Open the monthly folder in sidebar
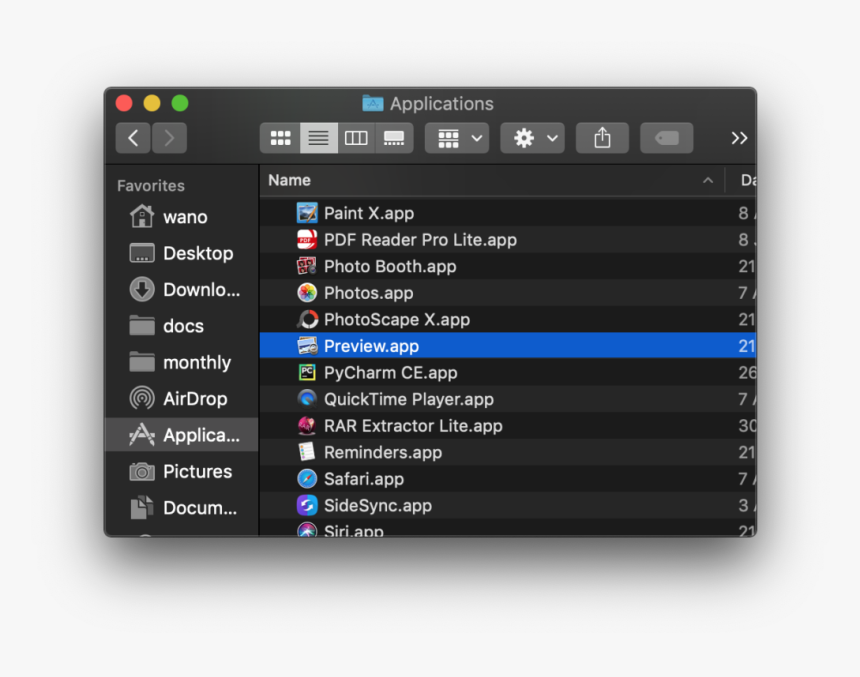 [x=181, y=362]
